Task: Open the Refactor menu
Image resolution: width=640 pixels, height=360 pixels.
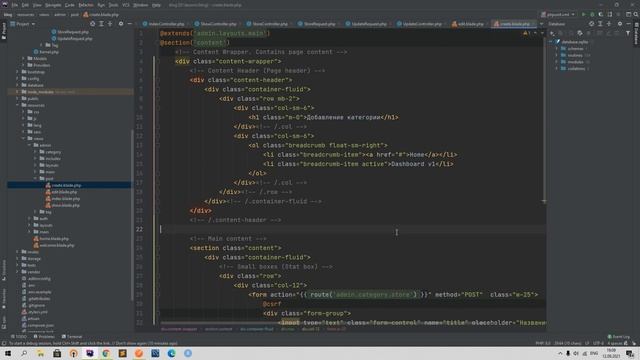Action: 86,5
